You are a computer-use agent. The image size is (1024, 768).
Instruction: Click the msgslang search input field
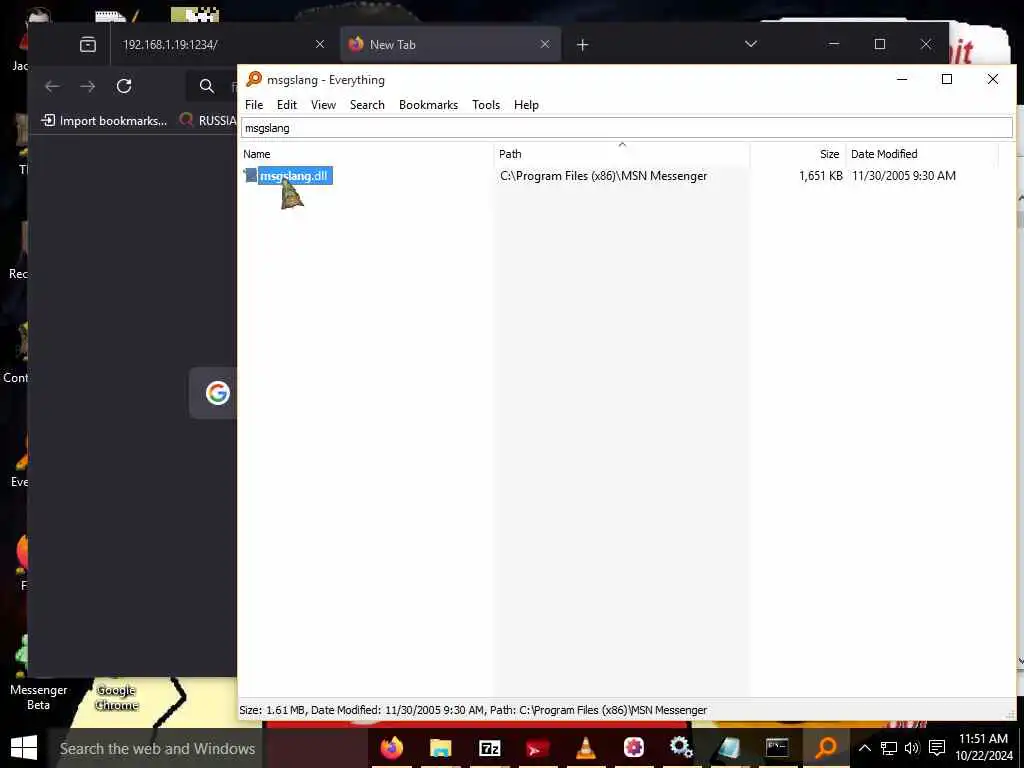click(626, 128)
